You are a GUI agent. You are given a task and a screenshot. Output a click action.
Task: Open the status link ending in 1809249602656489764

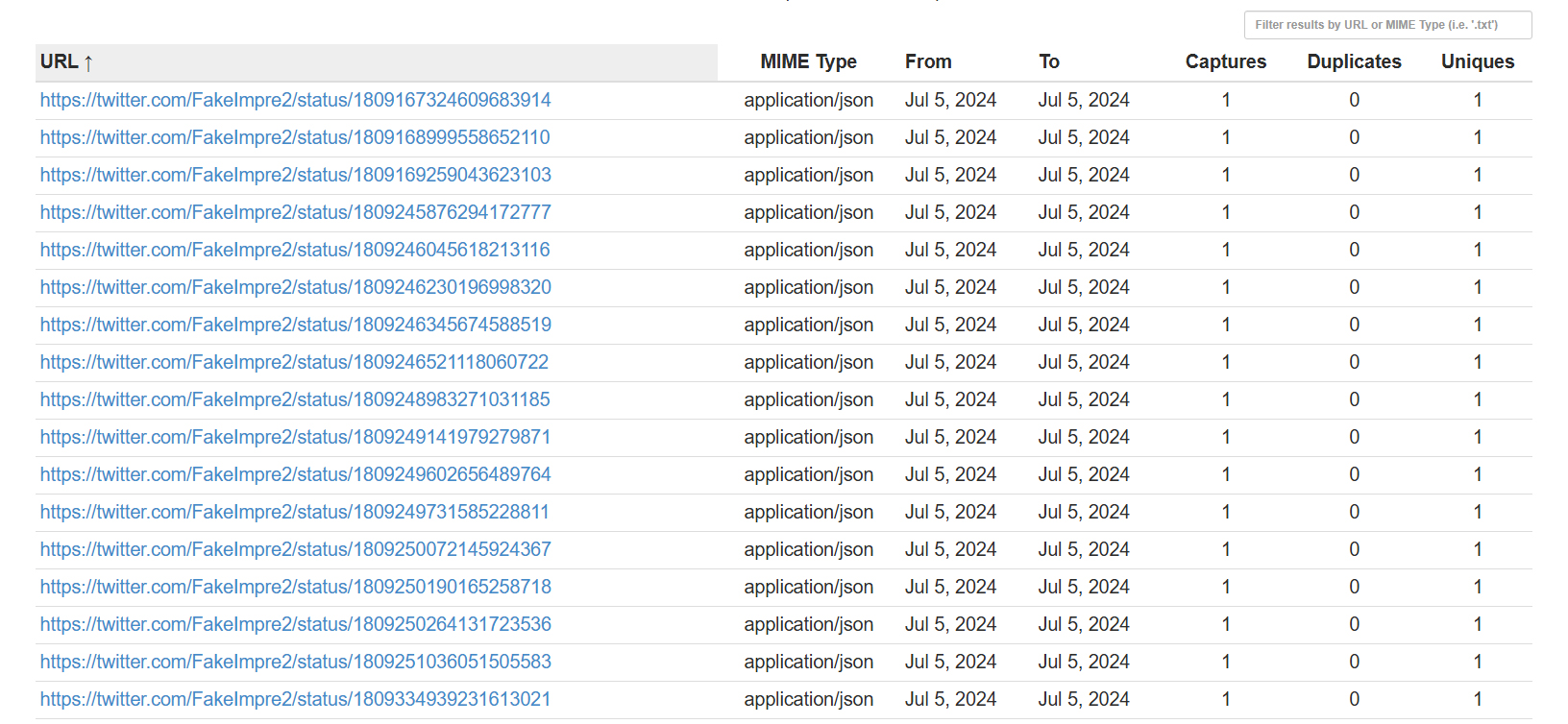click(296, 474)
